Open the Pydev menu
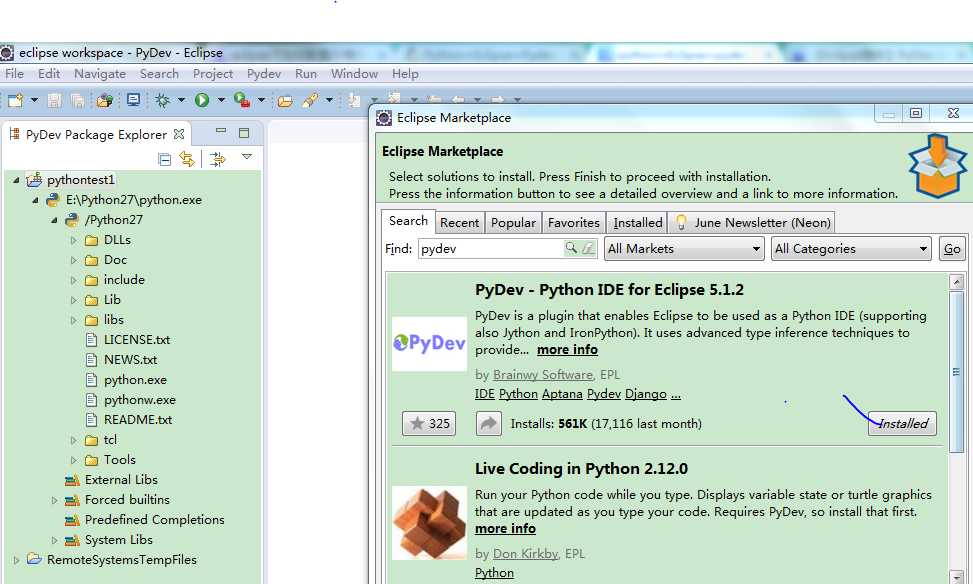 pos(264,73)
